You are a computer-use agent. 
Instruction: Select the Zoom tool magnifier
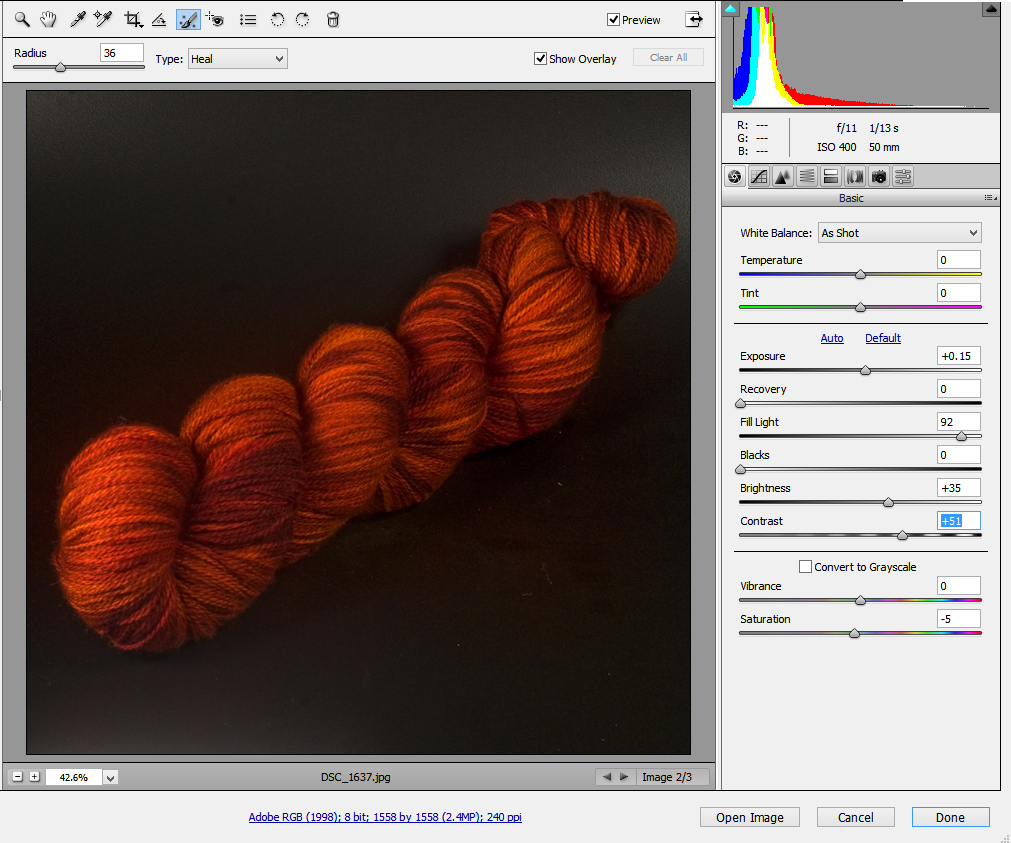pyautogui.click(x=21, y=19)
